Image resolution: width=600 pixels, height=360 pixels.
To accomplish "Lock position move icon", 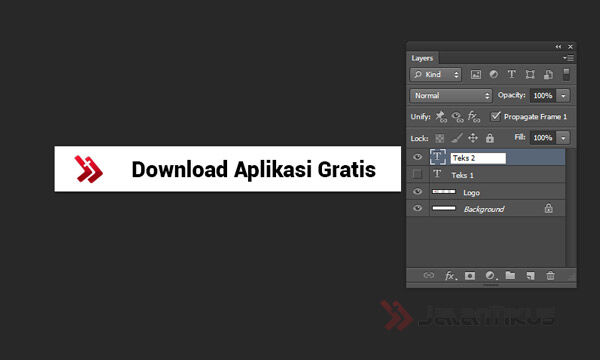I will 473,138.
